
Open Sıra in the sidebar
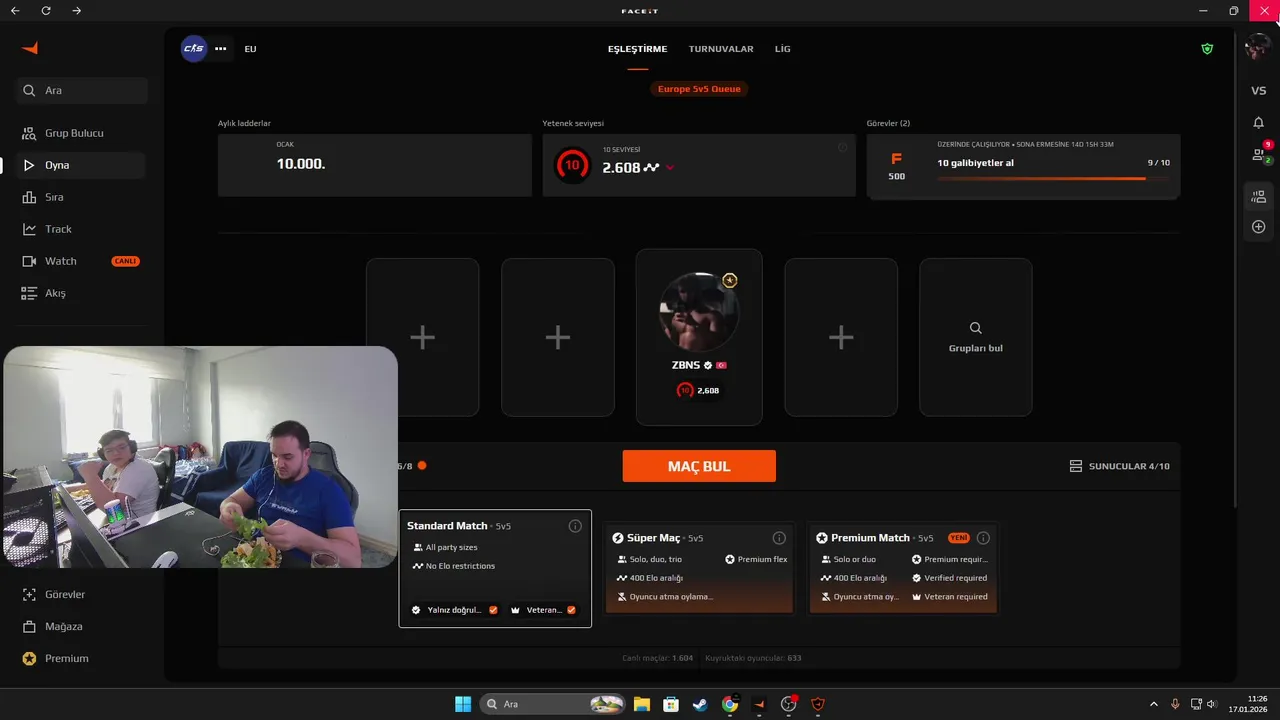82,197
